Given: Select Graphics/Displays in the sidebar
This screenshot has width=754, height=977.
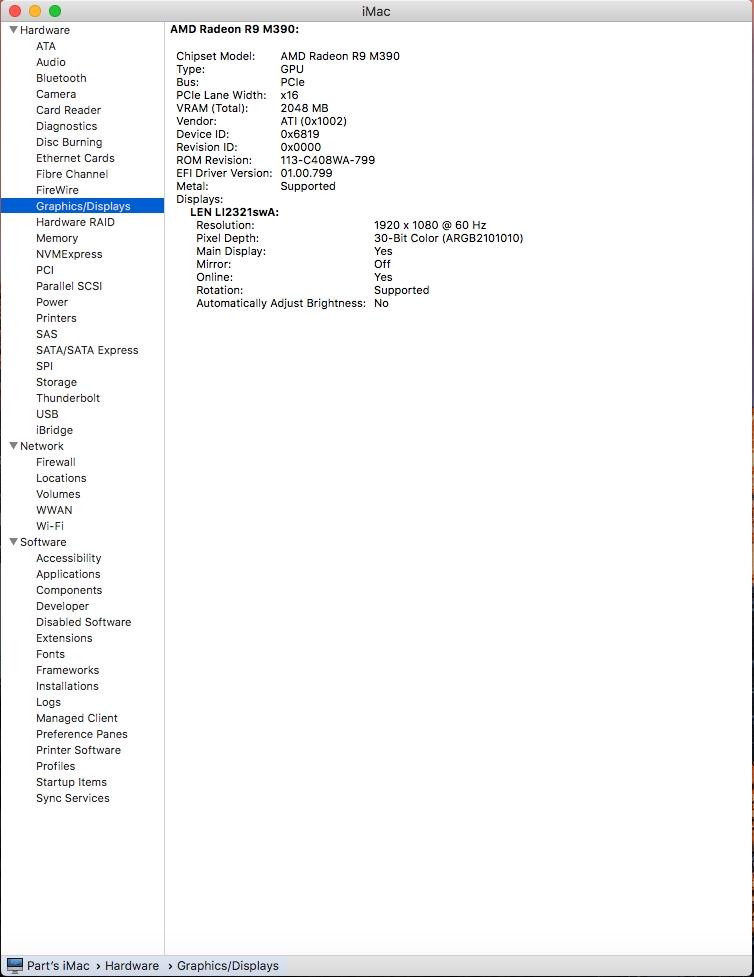Looking at the screenshot, I should click(x=83, y=206).
